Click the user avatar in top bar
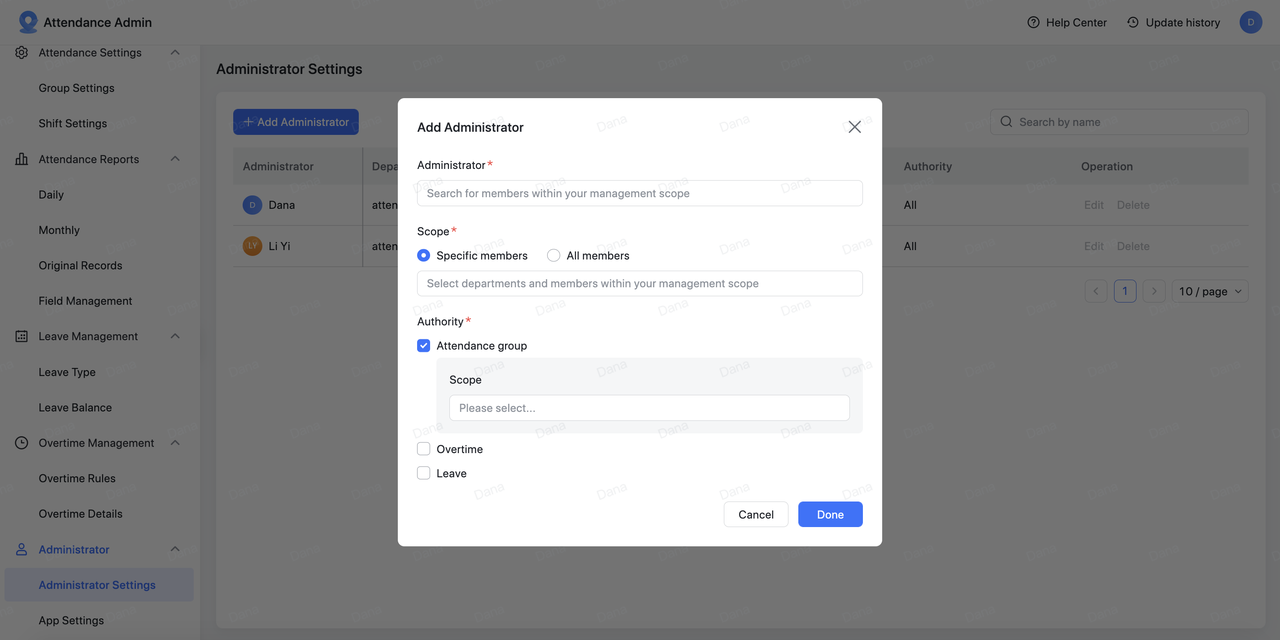 1250,22
